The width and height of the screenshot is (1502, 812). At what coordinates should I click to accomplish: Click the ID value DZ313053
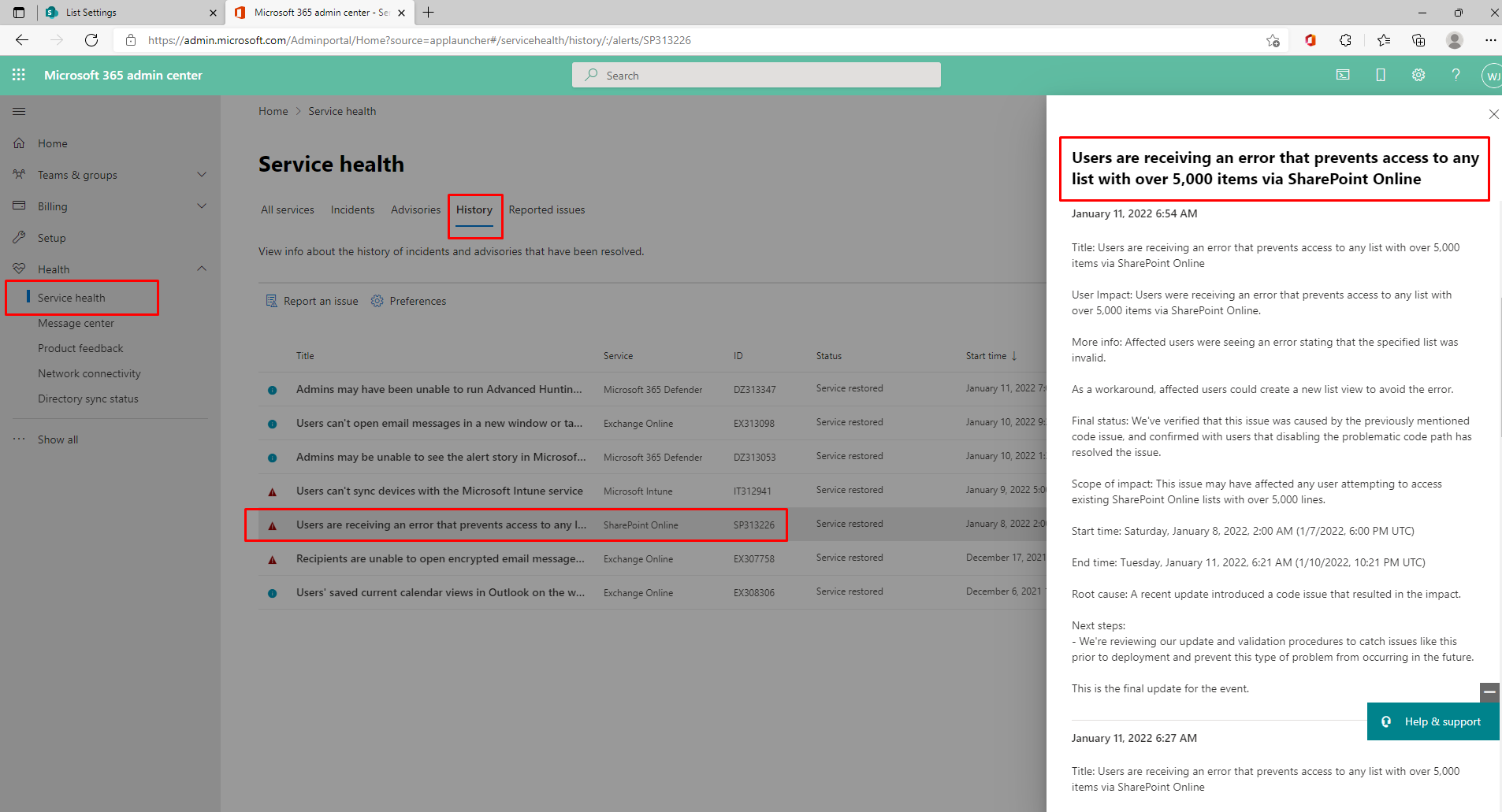coord(754,458)
